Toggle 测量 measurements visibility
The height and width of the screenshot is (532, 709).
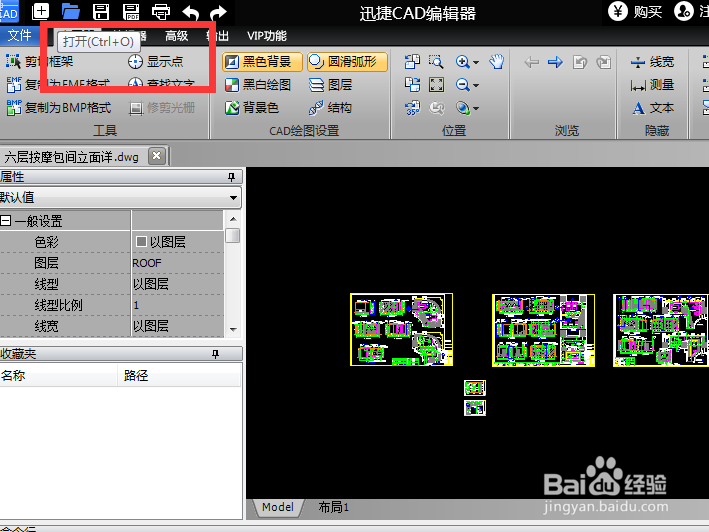point(652,85)
